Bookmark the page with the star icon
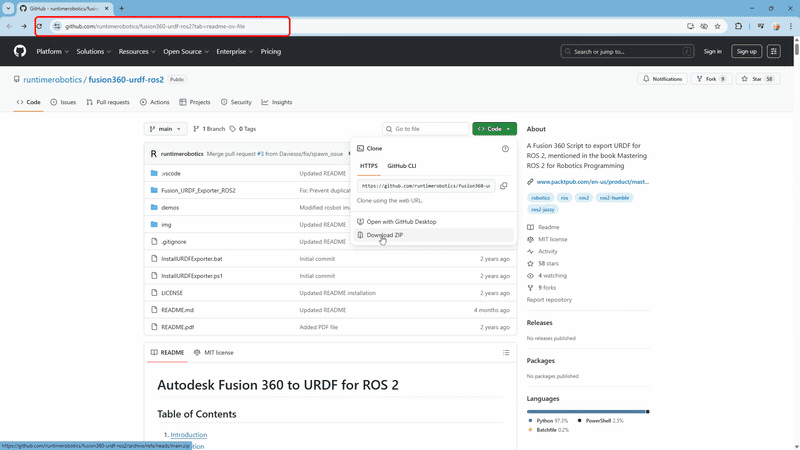Image resolution: width=800 pixels, height=450 pixels. tap(717, 26)
